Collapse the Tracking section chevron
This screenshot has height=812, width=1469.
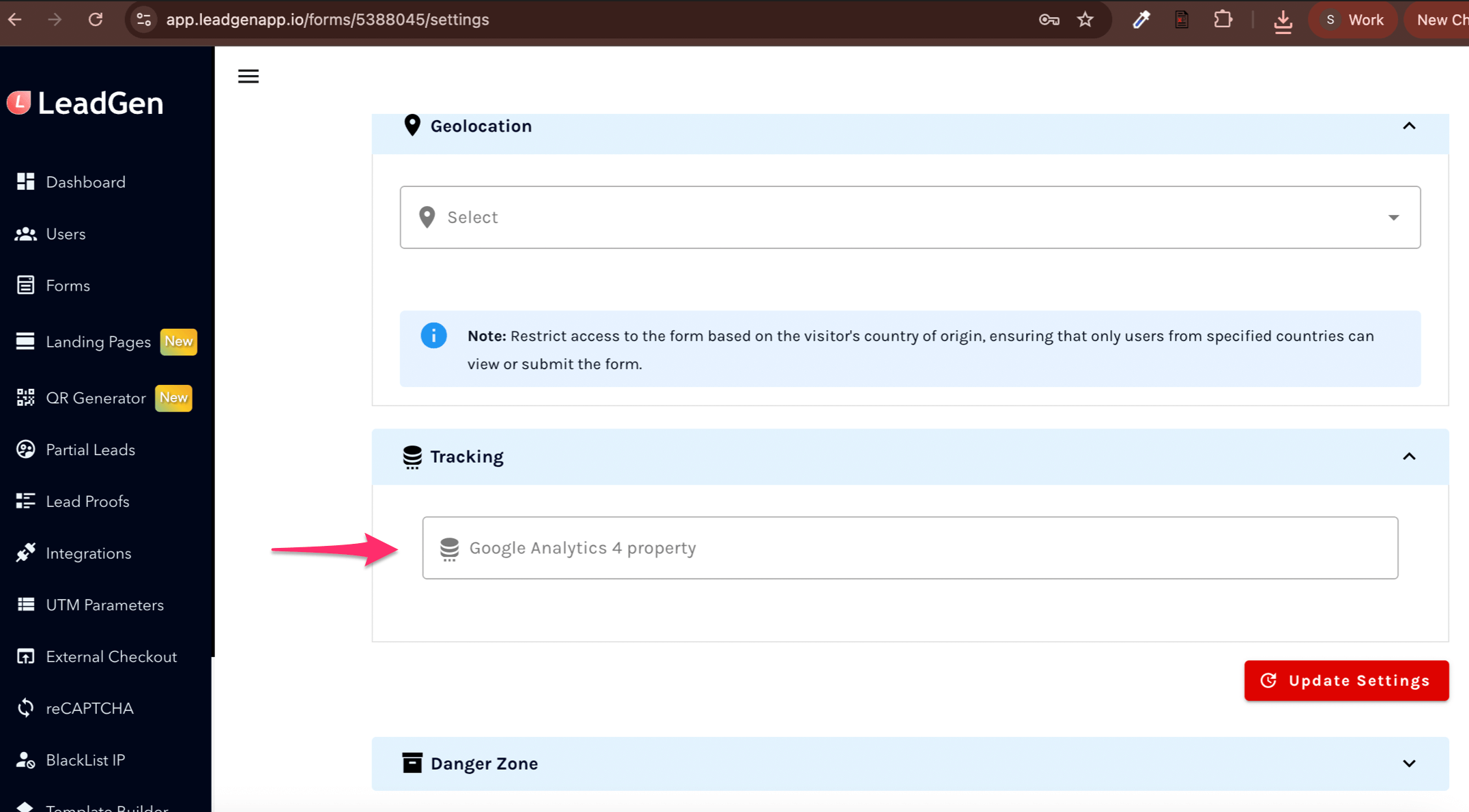click(1409, 456)
